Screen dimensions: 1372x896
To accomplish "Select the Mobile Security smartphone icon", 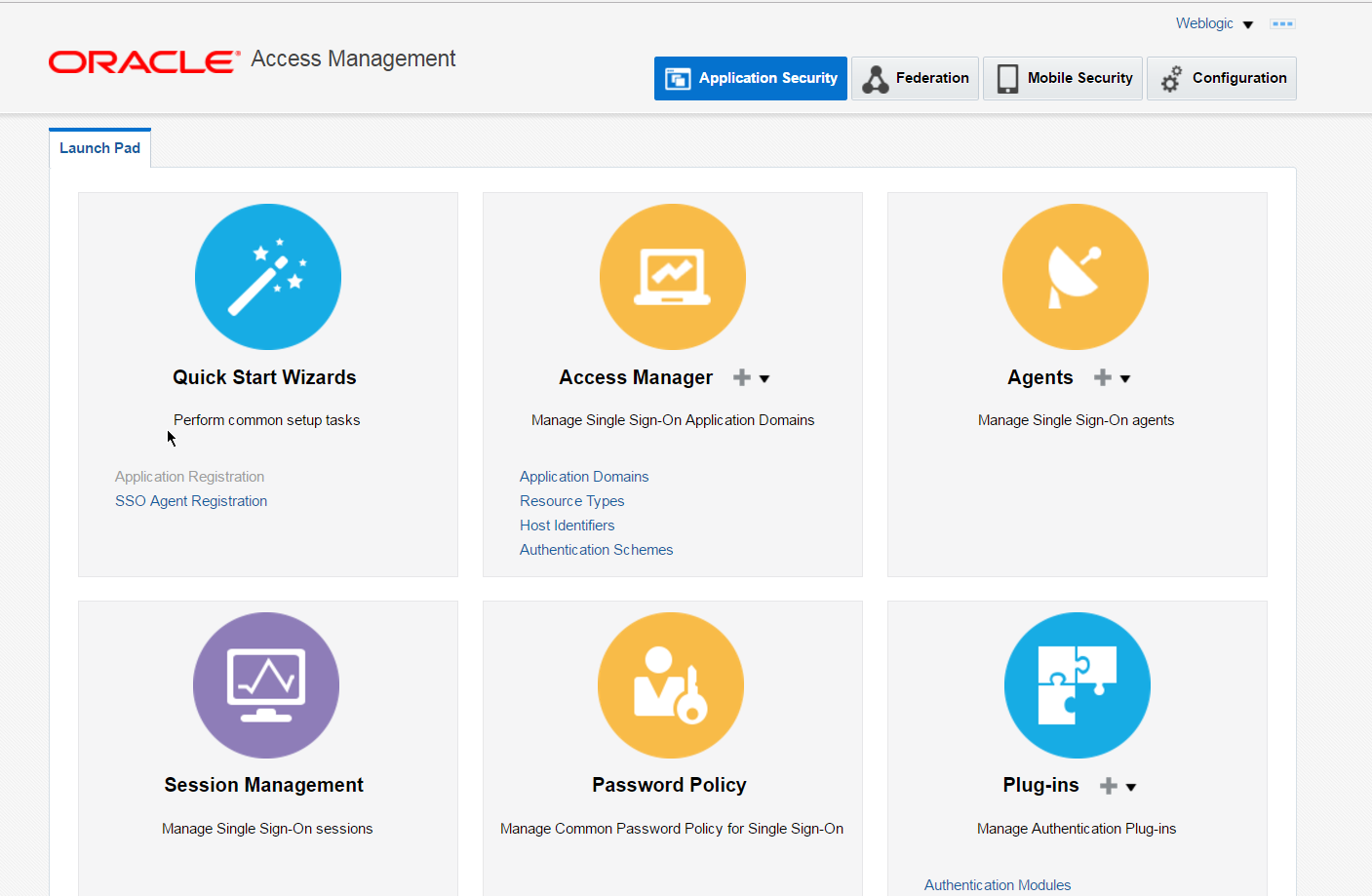I will [1006, 78].
